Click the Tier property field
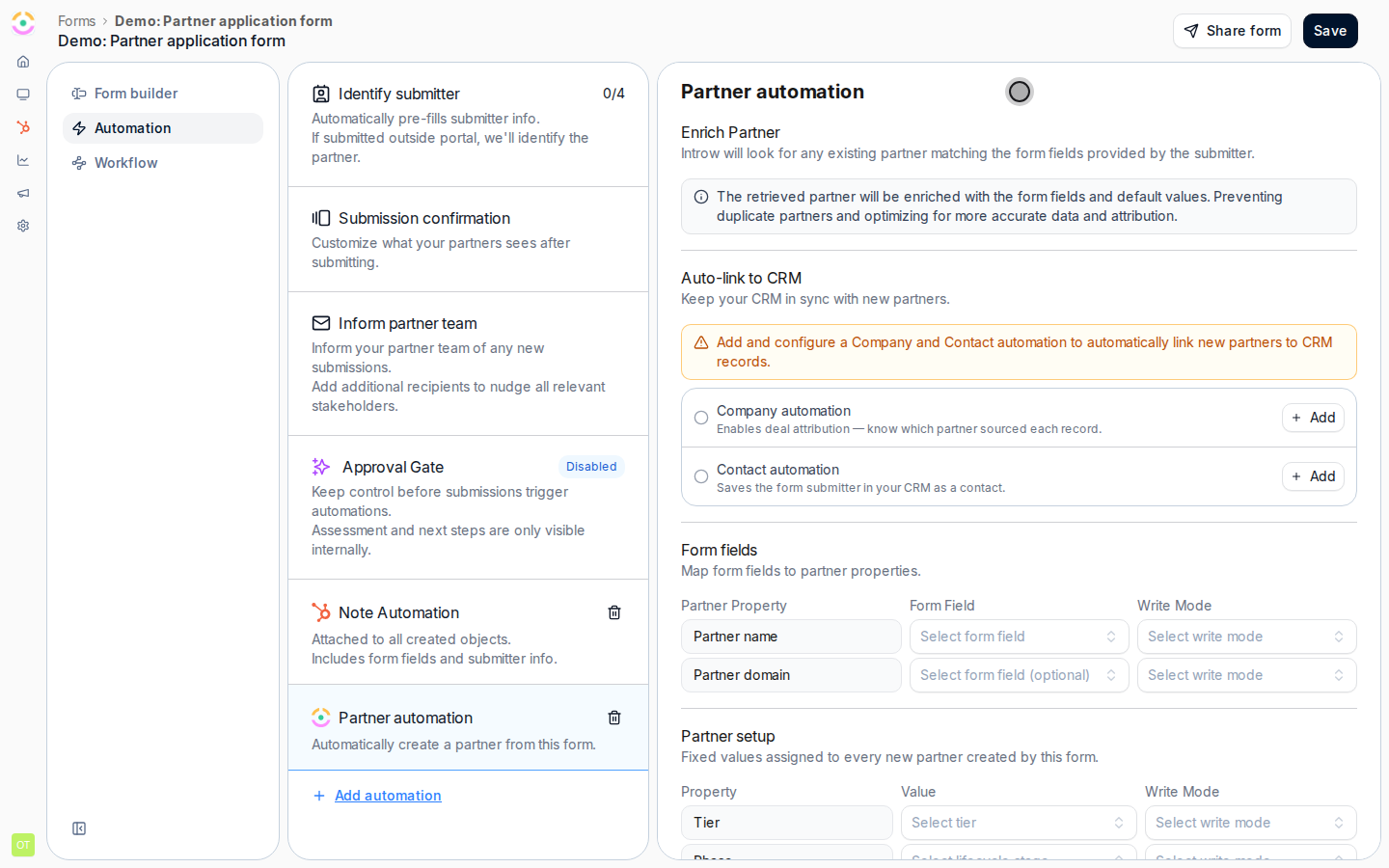1389x868 pixels. click(787, 823)
